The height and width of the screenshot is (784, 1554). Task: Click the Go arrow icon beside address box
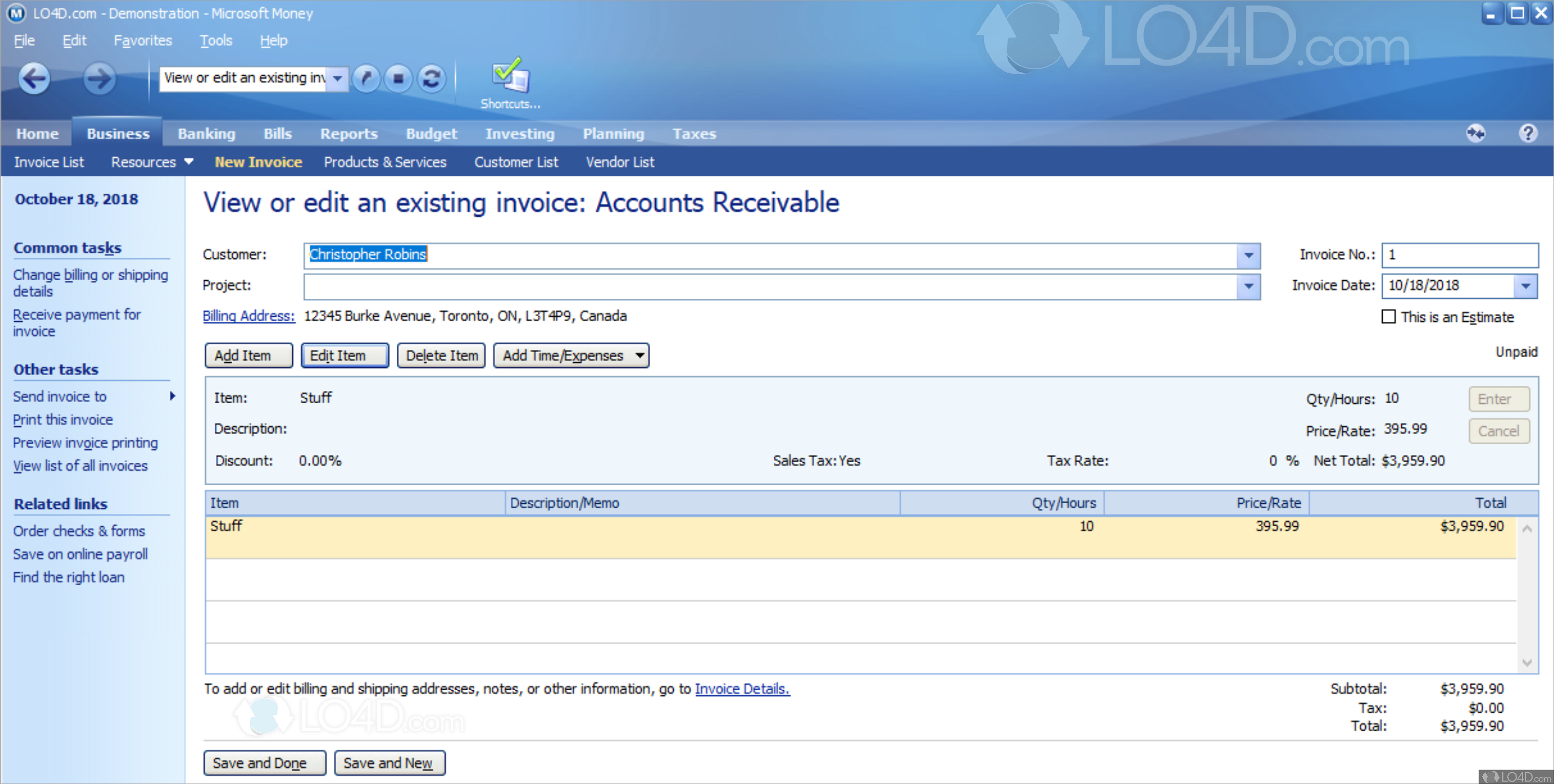point(366,78)
